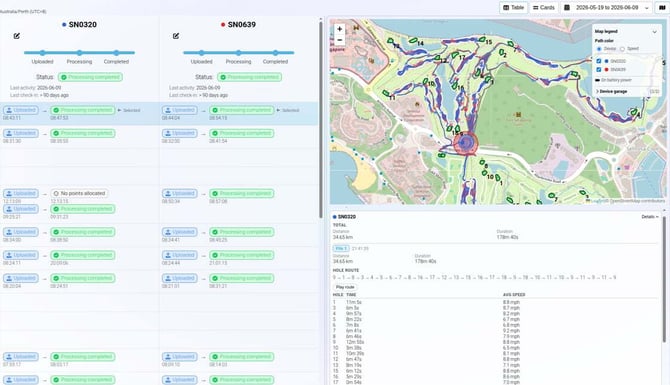Click the AVG SPEED column header

click(514, 295)
